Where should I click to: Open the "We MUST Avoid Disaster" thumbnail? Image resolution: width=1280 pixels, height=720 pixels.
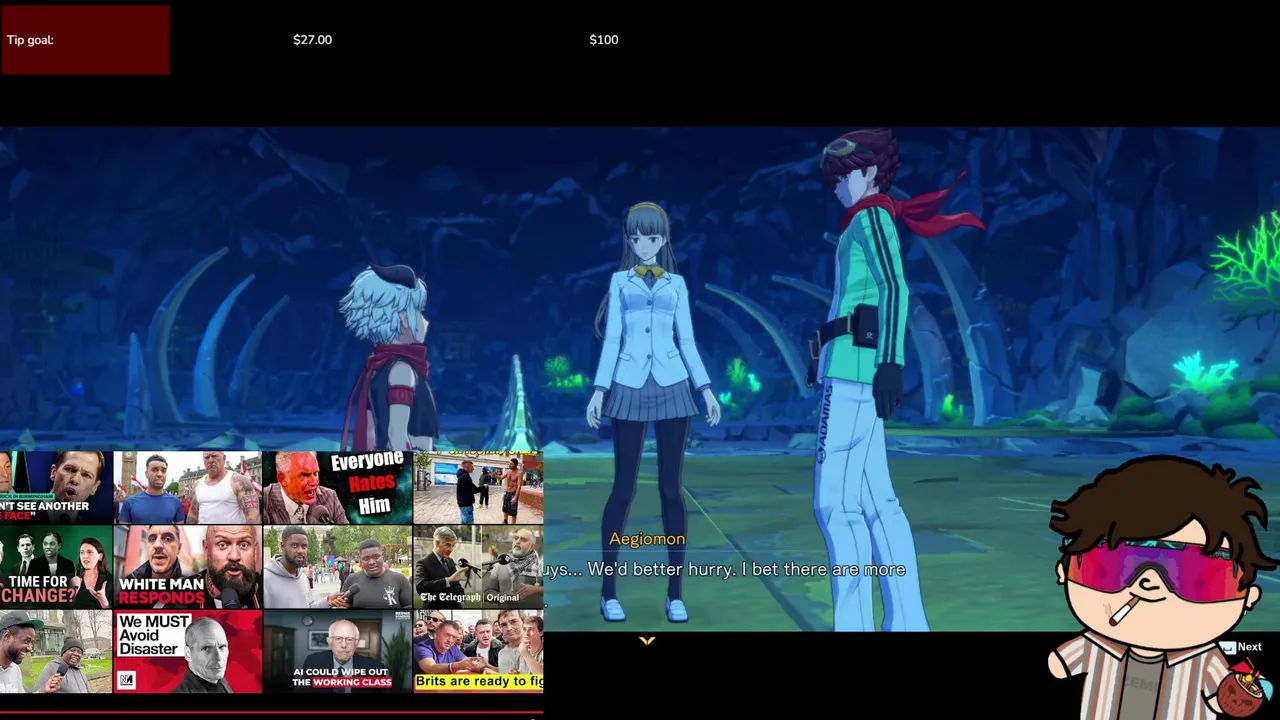187,651
